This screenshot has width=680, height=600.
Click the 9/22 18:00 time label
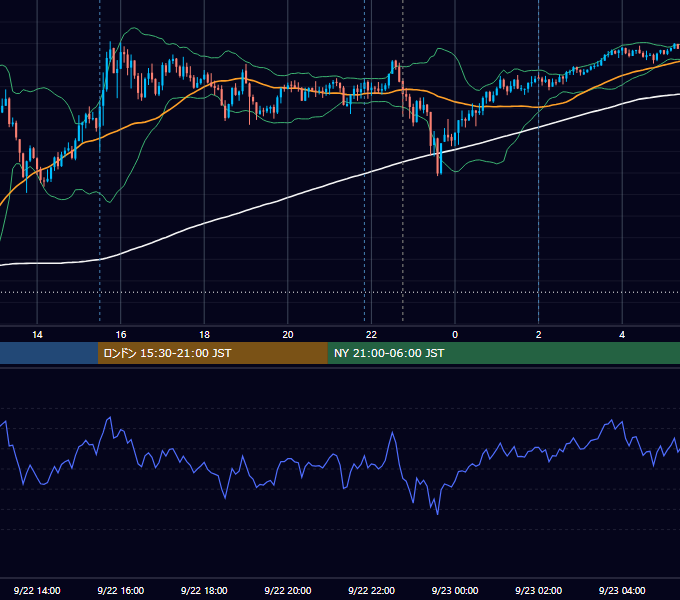click(x=204, y=590)
